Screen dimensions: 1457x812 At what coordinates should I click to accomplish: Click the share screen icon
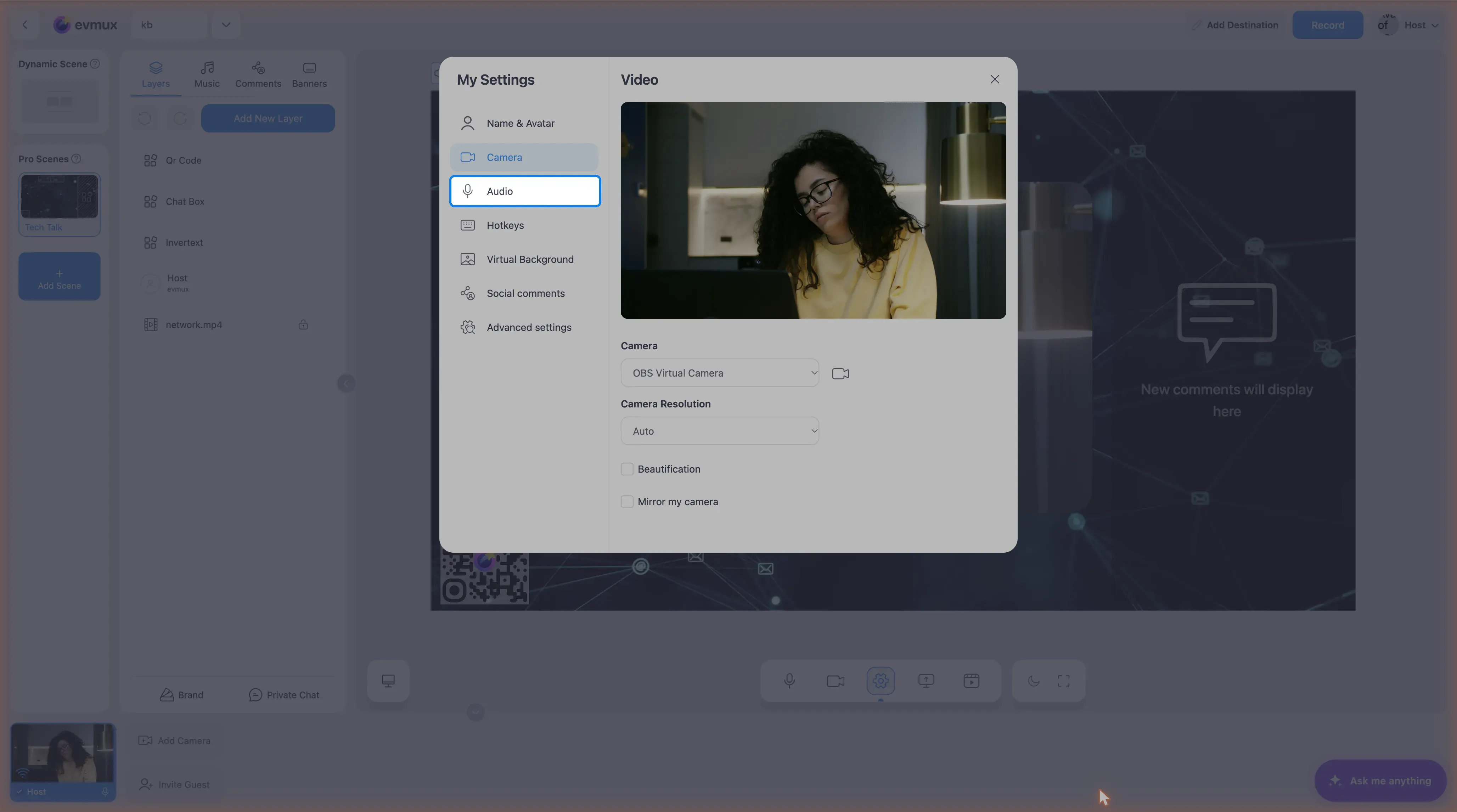pos(926,681)
